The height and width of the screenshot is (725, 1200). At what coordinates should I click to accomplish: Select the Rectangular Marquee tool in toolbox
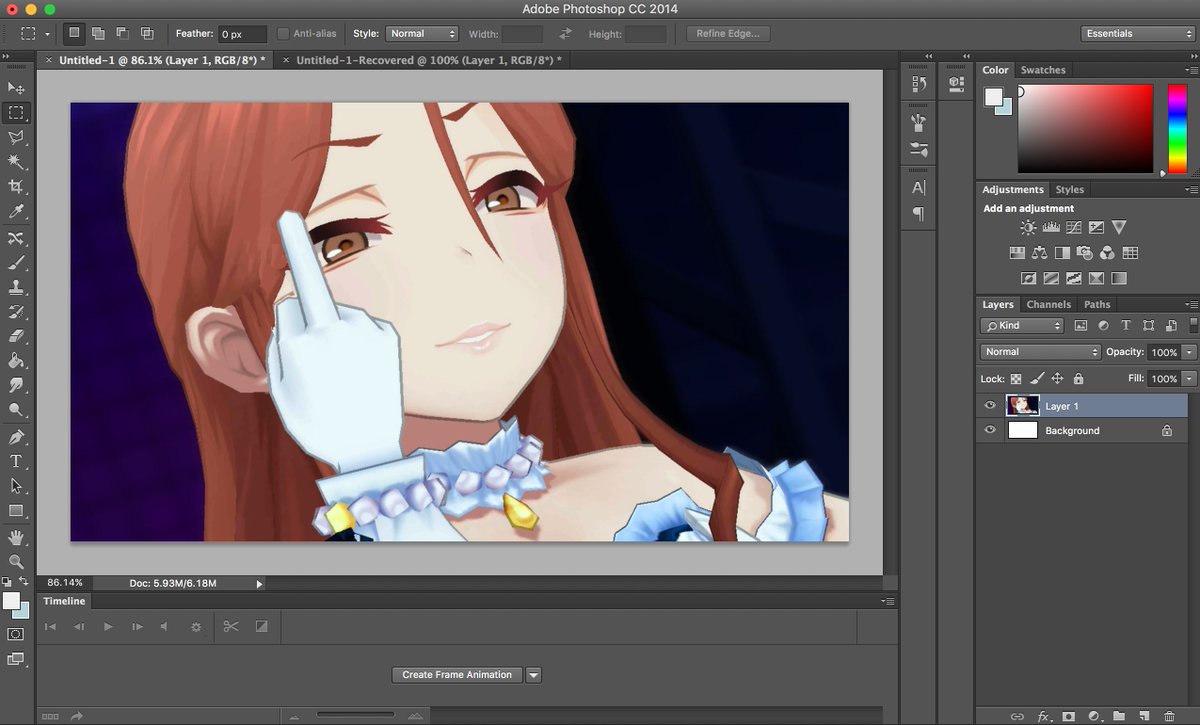(x=16, y=113)
